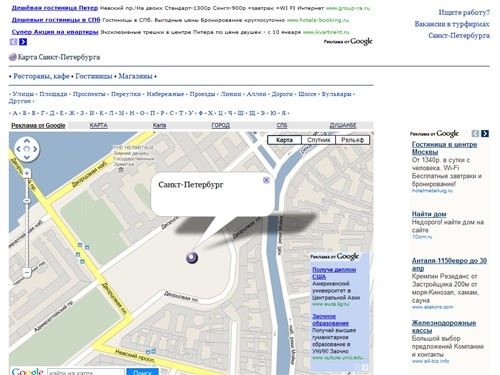The image size is (500, 375).
Task: Zoom in with the plus button
Action: click(x=27, y=173)
